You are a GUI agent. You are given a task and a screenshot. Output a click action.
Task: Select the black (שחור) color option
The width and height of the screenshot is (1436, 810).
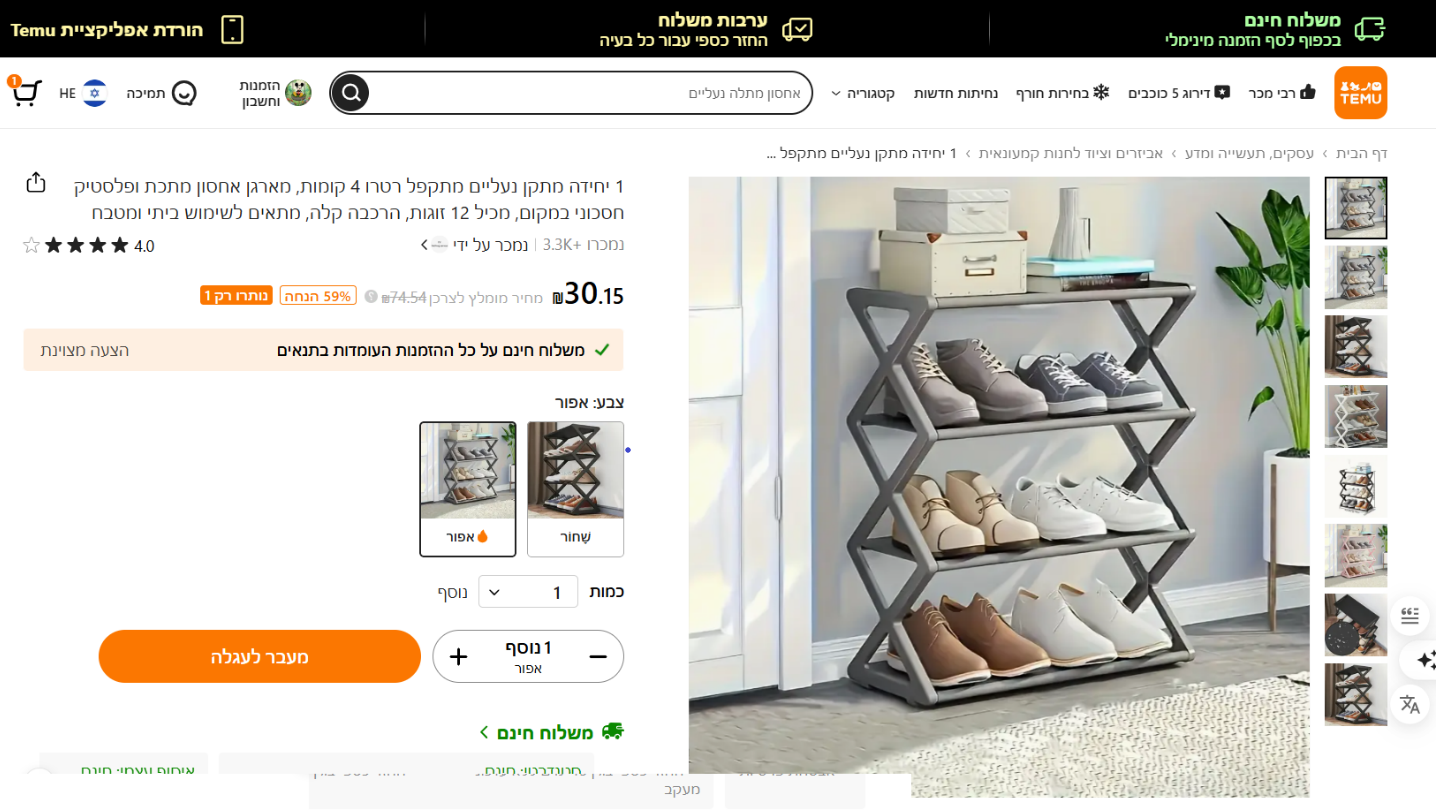[x=575, y=488]
